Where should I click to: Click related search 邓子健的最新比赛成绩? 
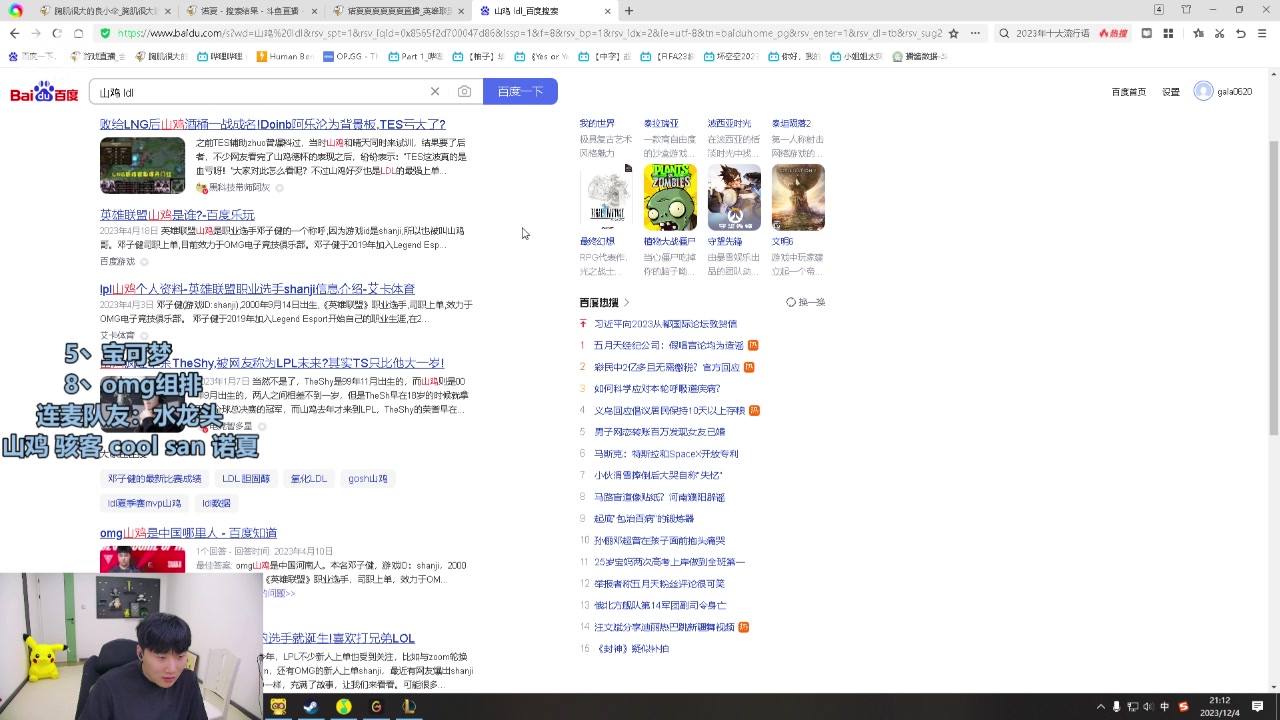[x=155, y=479]
